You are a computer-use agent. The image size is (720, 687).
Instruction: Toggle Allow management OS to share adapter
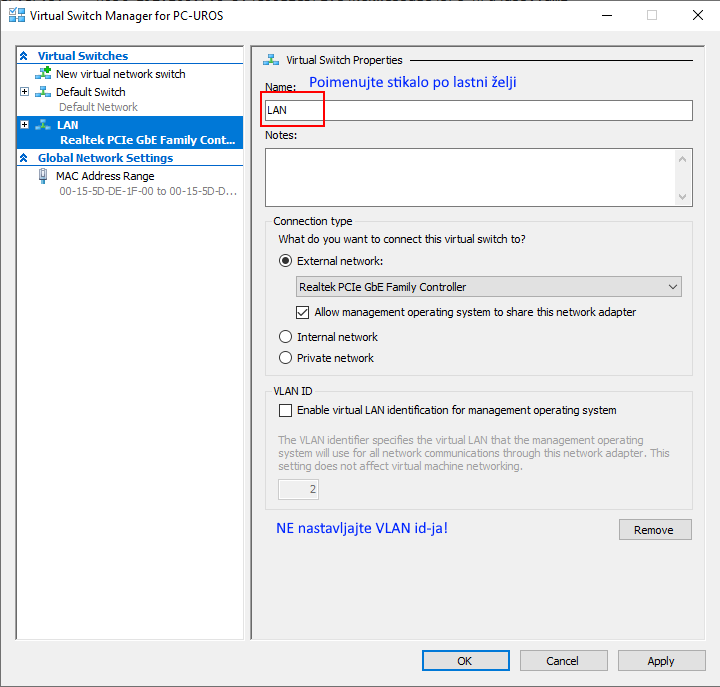[x=303, y=312]
